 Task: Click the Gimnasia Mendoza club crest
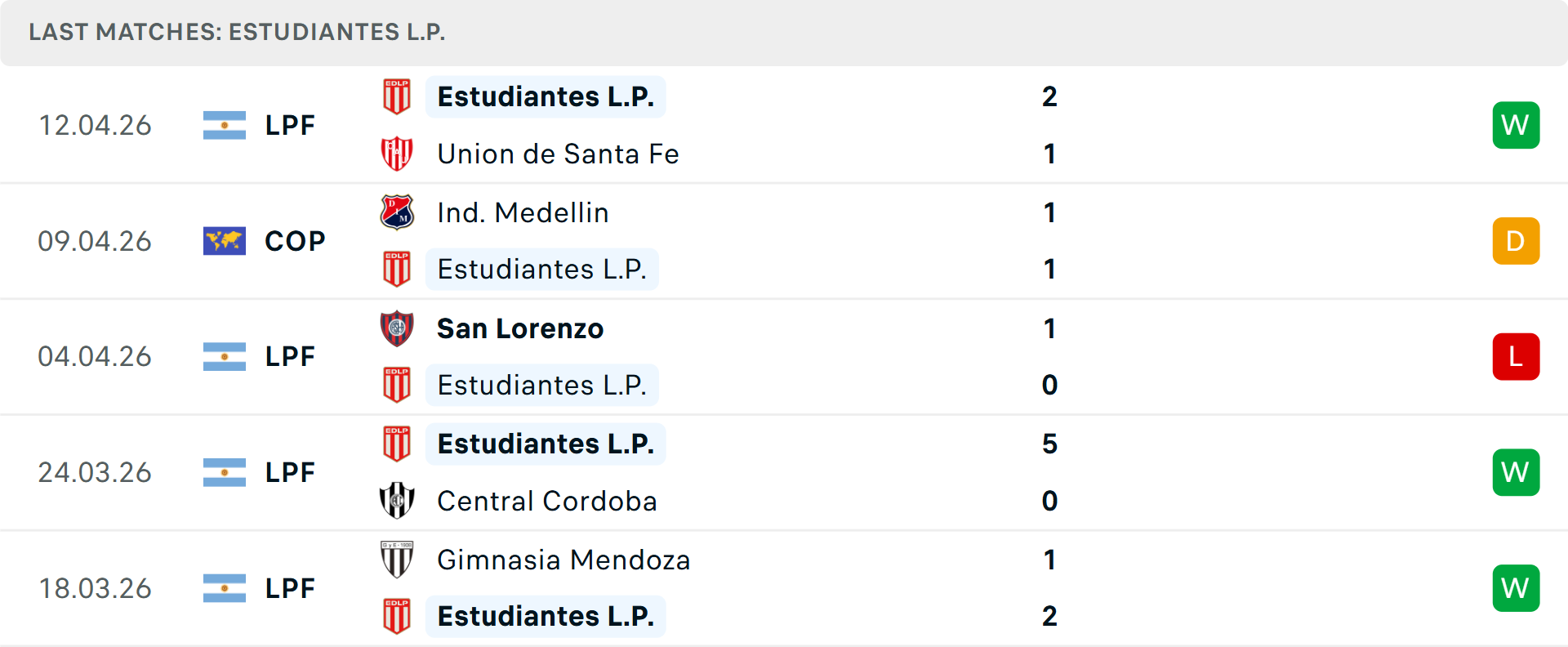(x=397, y=560)
